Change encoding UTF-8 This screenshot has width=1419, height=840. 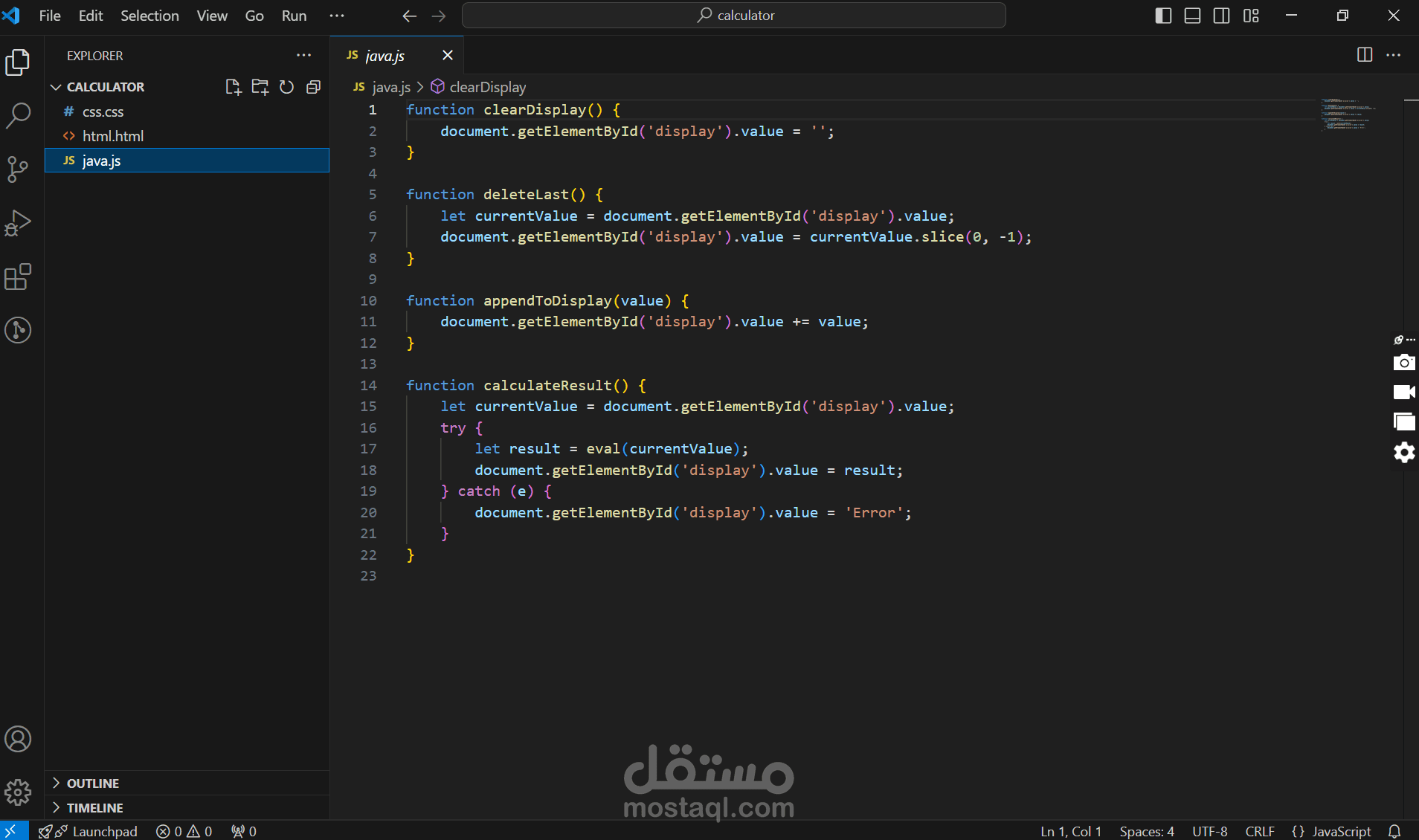[x=1210, y=831]
